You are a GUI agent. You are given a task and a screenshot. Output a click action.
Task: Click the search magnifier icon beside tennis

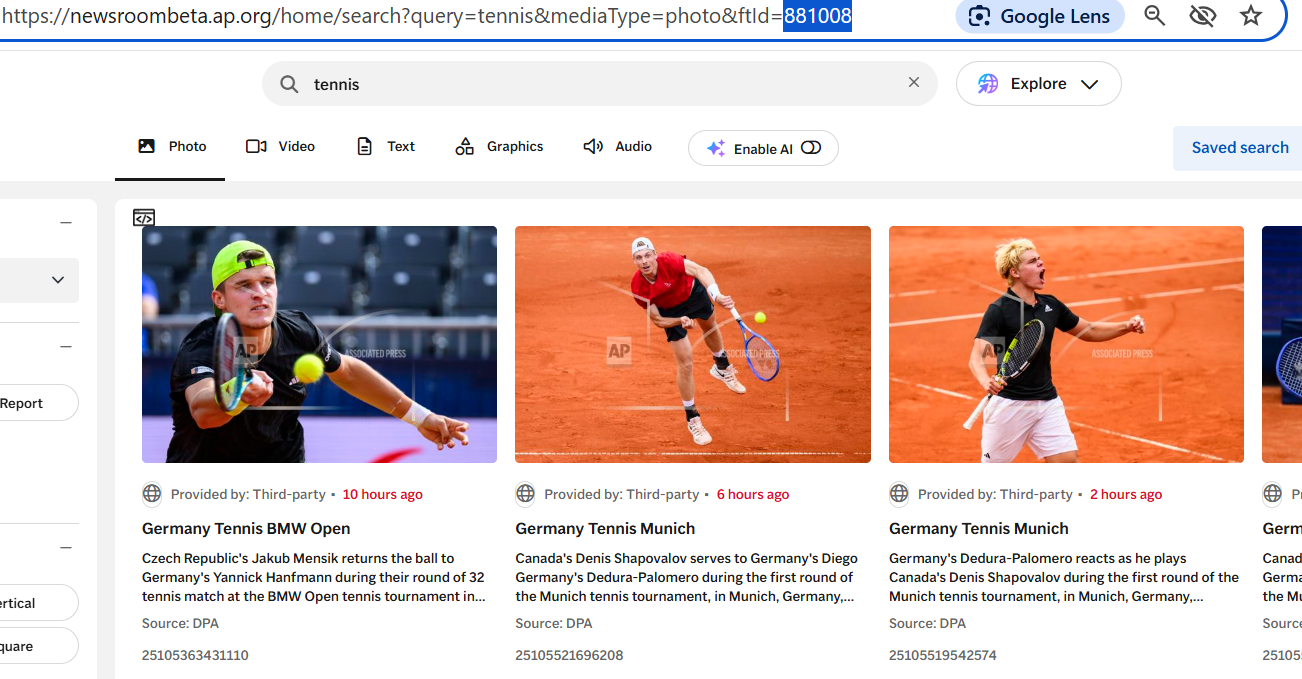point(289,84)
